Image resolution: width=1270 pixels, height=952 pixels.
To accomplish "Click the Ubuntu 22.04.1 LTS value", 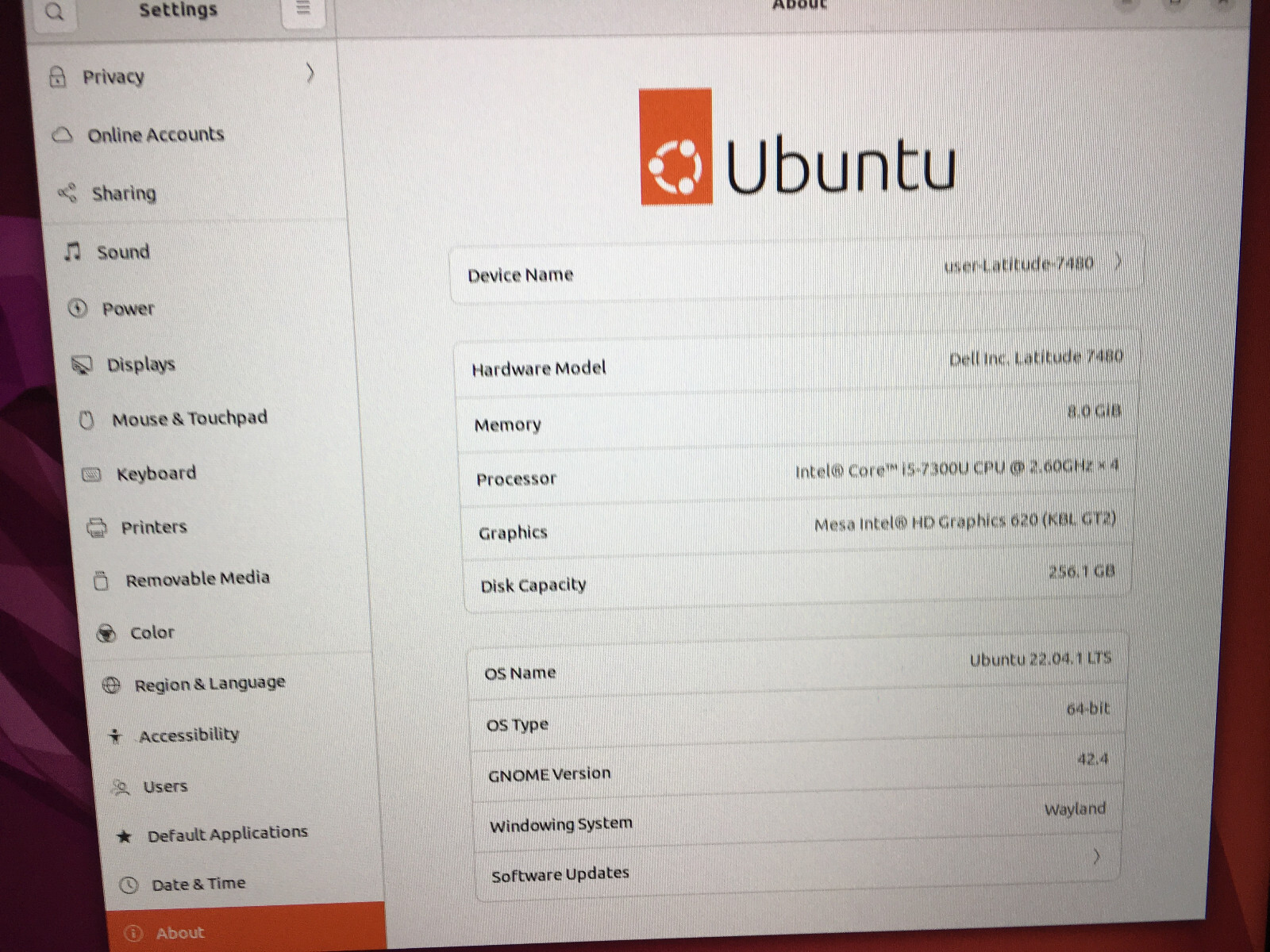I will point(1040,659).
